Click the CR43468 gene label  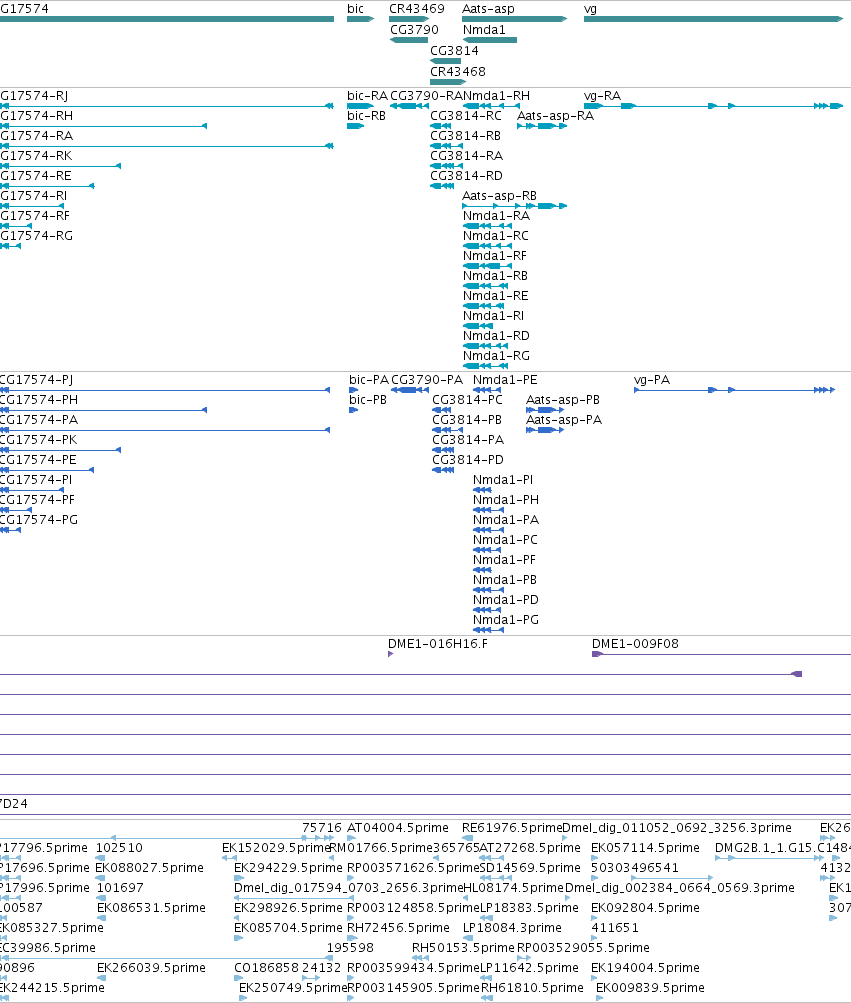pos(457,72)
